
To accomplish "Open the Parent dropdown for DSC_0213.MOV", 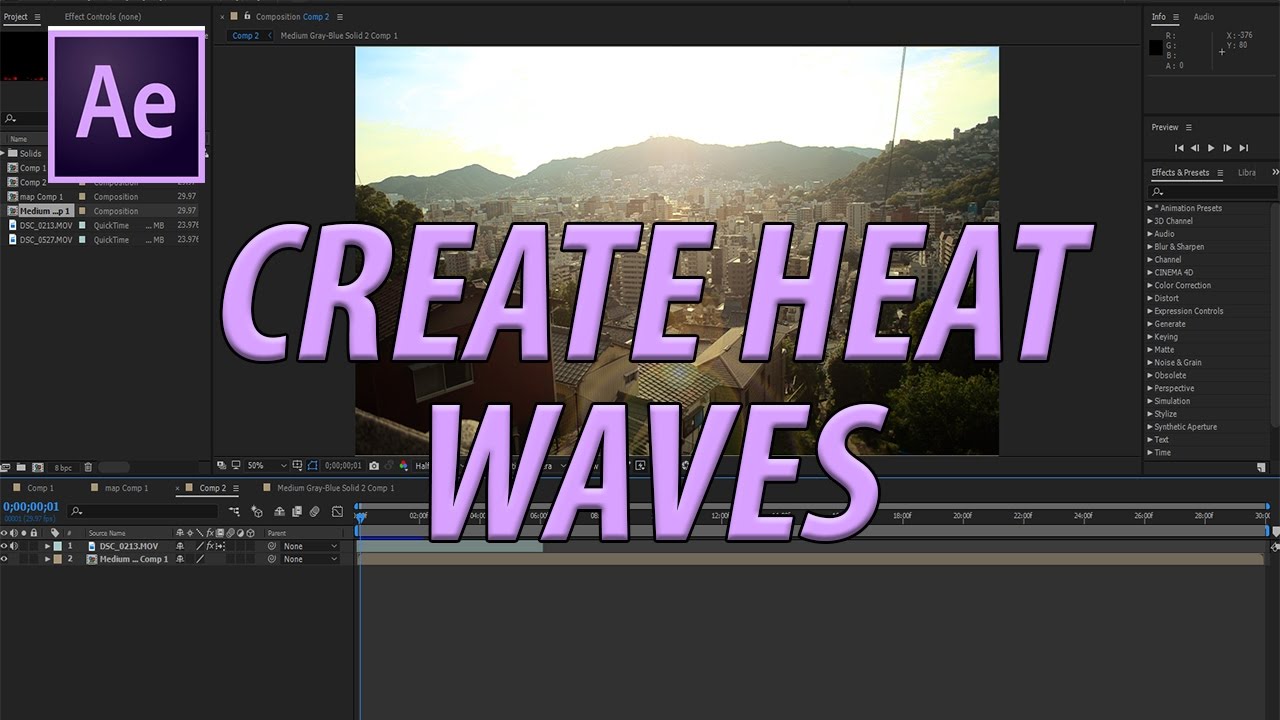I will (309, 546).
